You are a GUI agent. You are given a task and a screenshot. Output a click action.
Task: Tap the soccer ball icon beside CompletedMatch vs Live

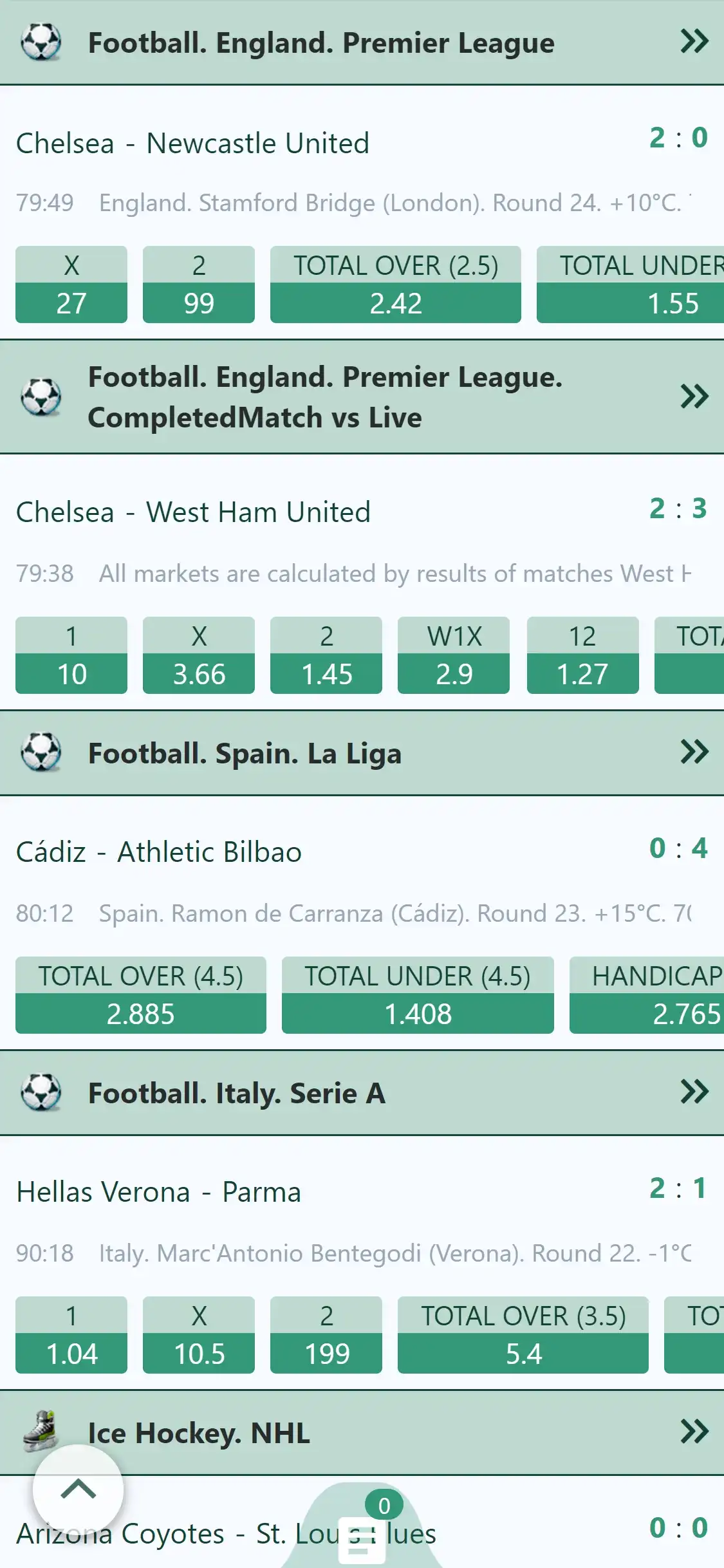click(41, 397)
